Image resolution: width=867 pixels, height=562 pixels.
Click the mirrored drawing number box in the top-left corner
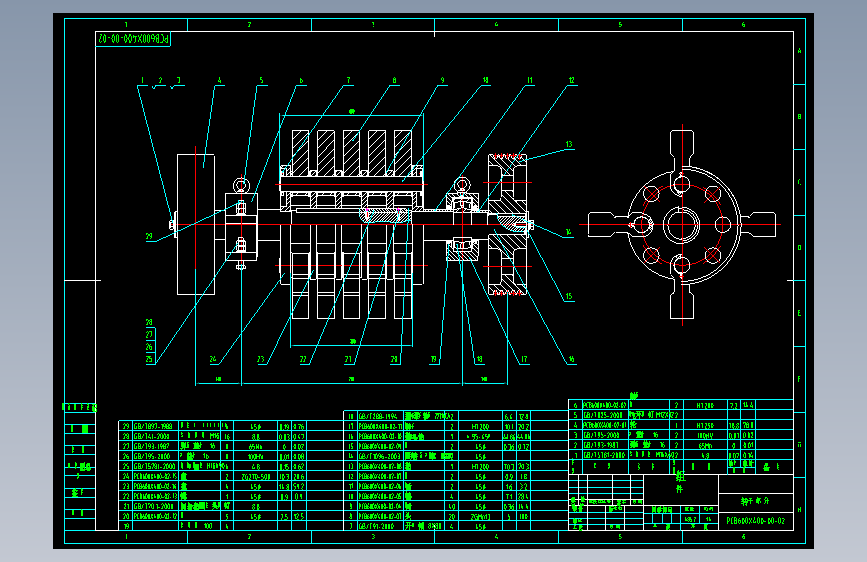coord(133,39)
